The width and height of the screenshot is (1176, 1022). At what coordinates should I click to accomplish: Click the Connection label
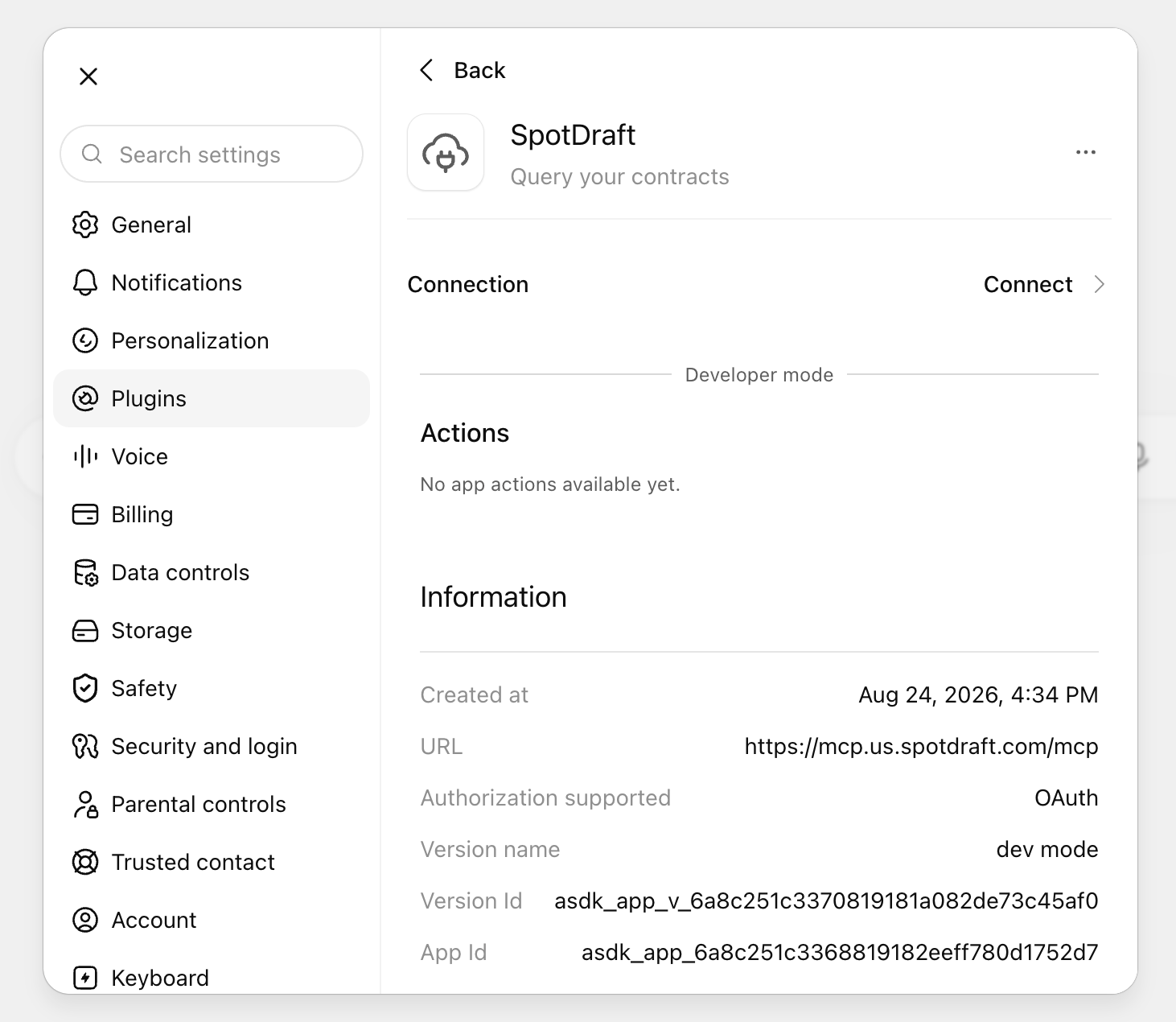468,284
